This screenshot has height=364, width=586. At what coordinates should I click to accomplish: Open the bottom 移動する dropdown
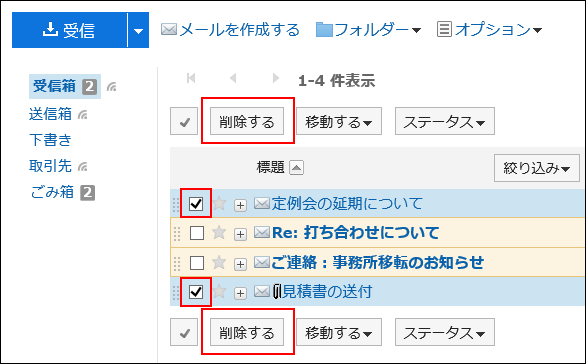point(339,332)
